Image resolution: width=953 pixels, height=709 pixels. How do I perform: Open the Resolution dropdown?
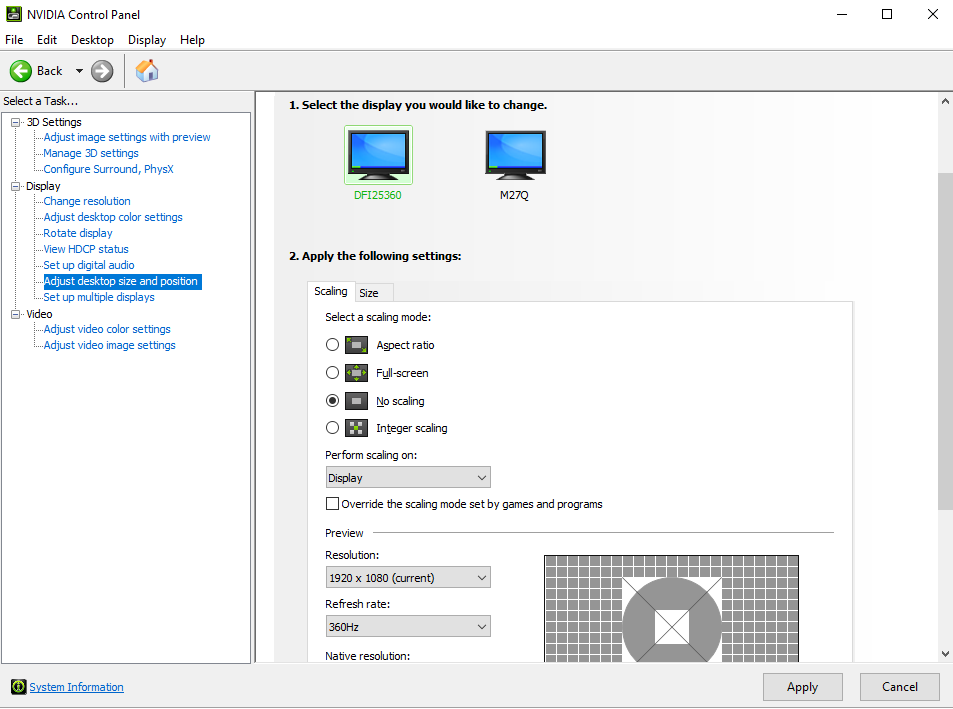point(408,577)
